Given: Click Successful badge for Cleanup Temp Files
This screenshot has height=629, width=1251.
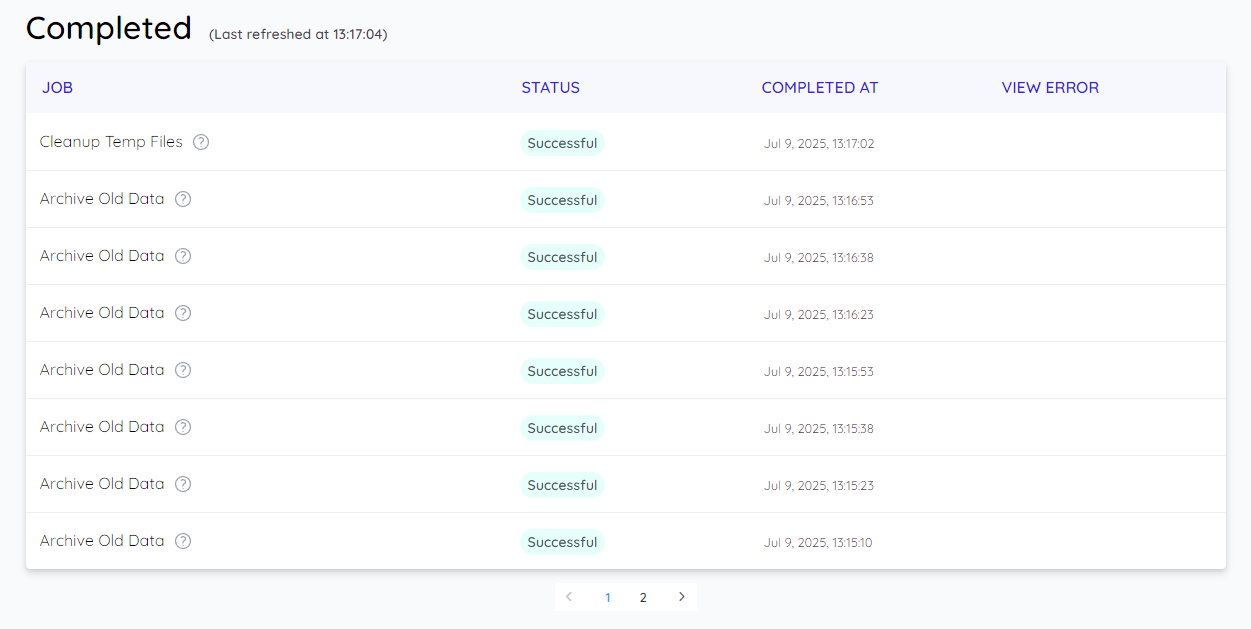Looking at the screenshot, I should 562,143.
